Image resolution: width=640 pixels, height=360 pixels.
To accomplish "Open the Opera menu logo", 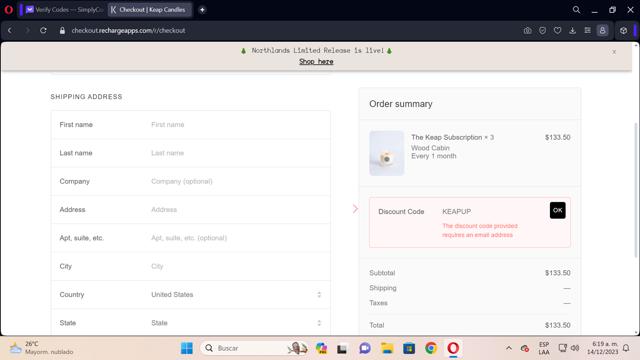I will pyautogui.click(x=9, y=10).
